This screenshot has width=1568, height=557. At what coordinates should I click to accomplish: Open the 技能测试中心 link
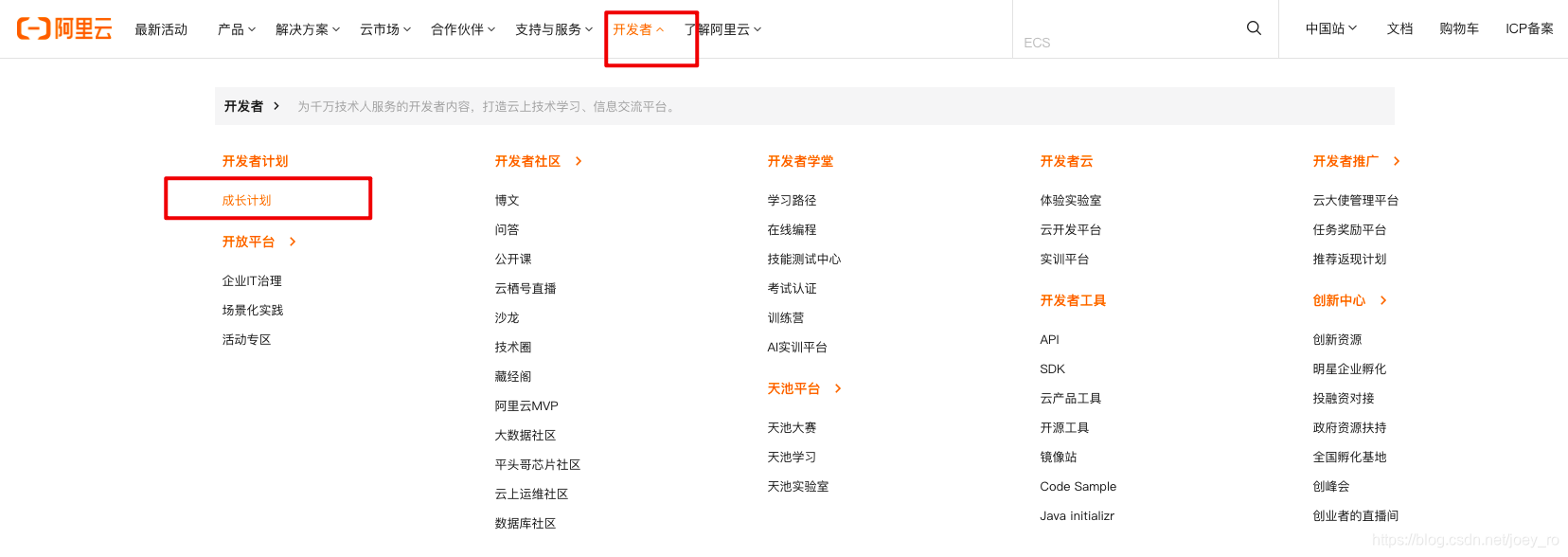(805, 259)
